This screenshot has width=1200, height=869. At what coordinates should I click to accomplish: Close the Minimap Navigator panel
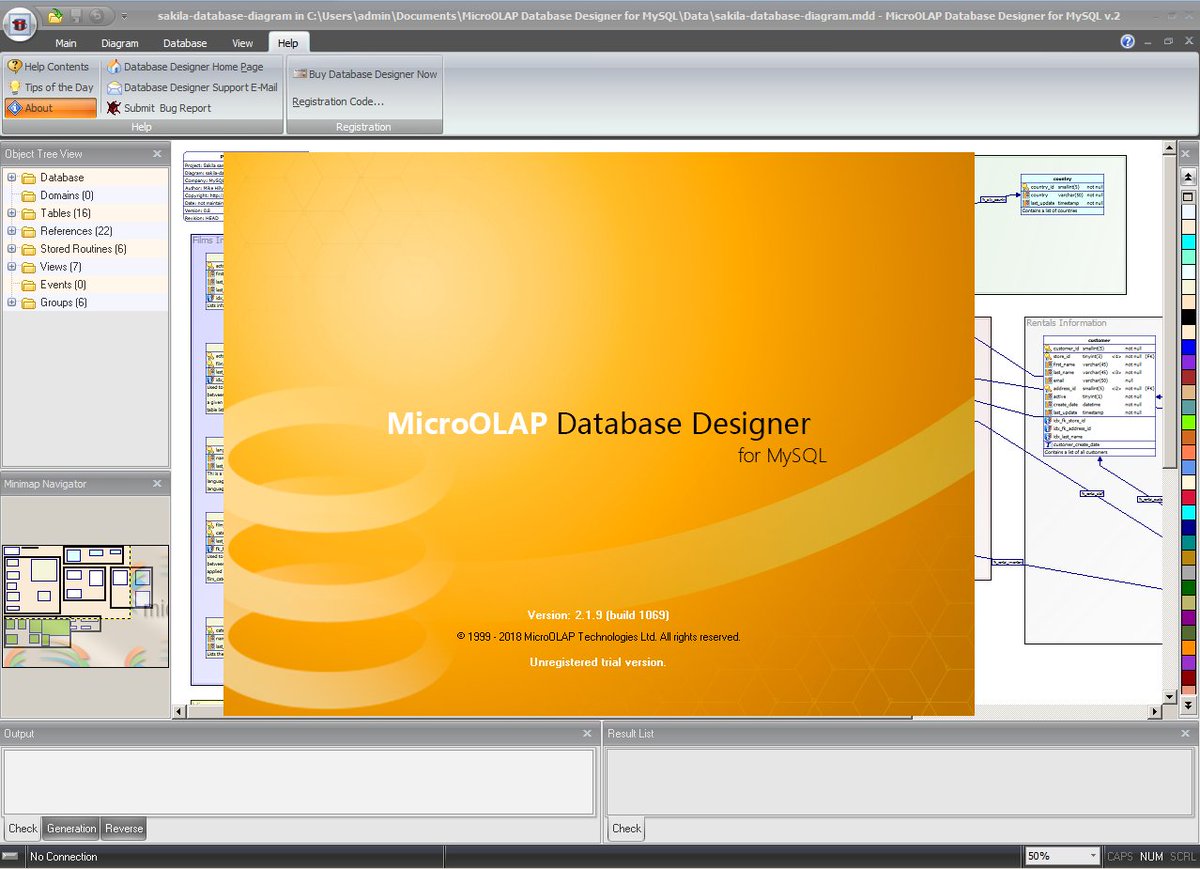click(157, 484)
